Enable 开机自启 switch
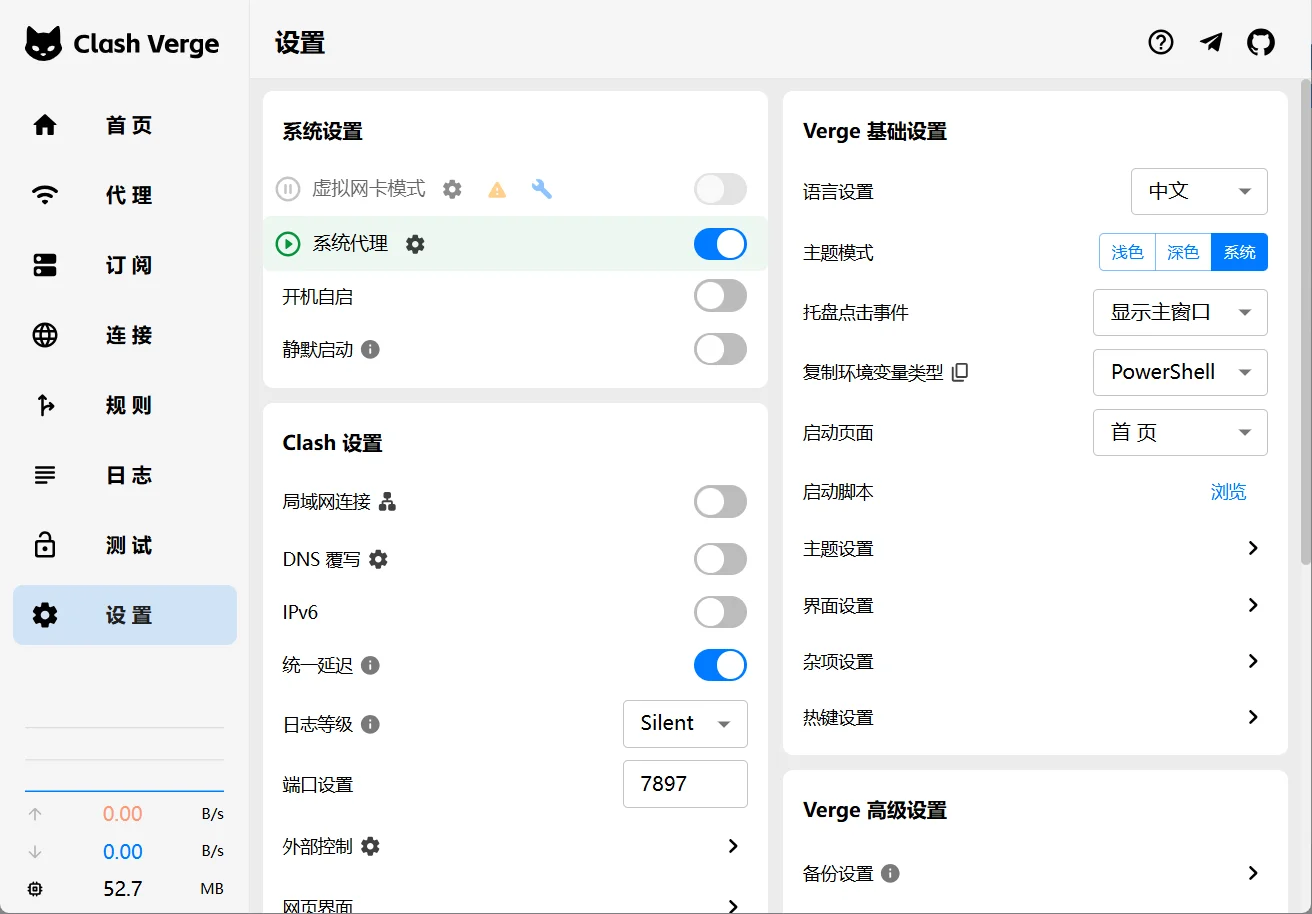 point(720,296)
